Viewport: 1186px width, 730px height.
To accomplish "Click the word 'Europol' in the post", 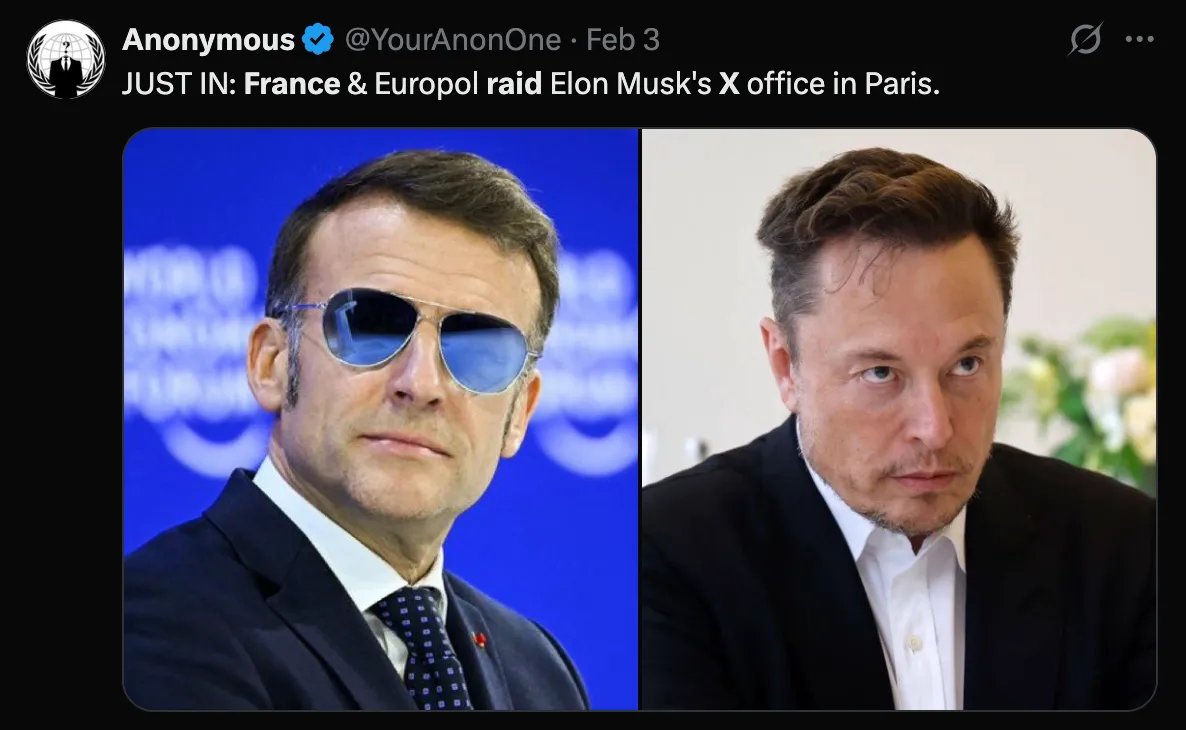I will click(426, 84).
